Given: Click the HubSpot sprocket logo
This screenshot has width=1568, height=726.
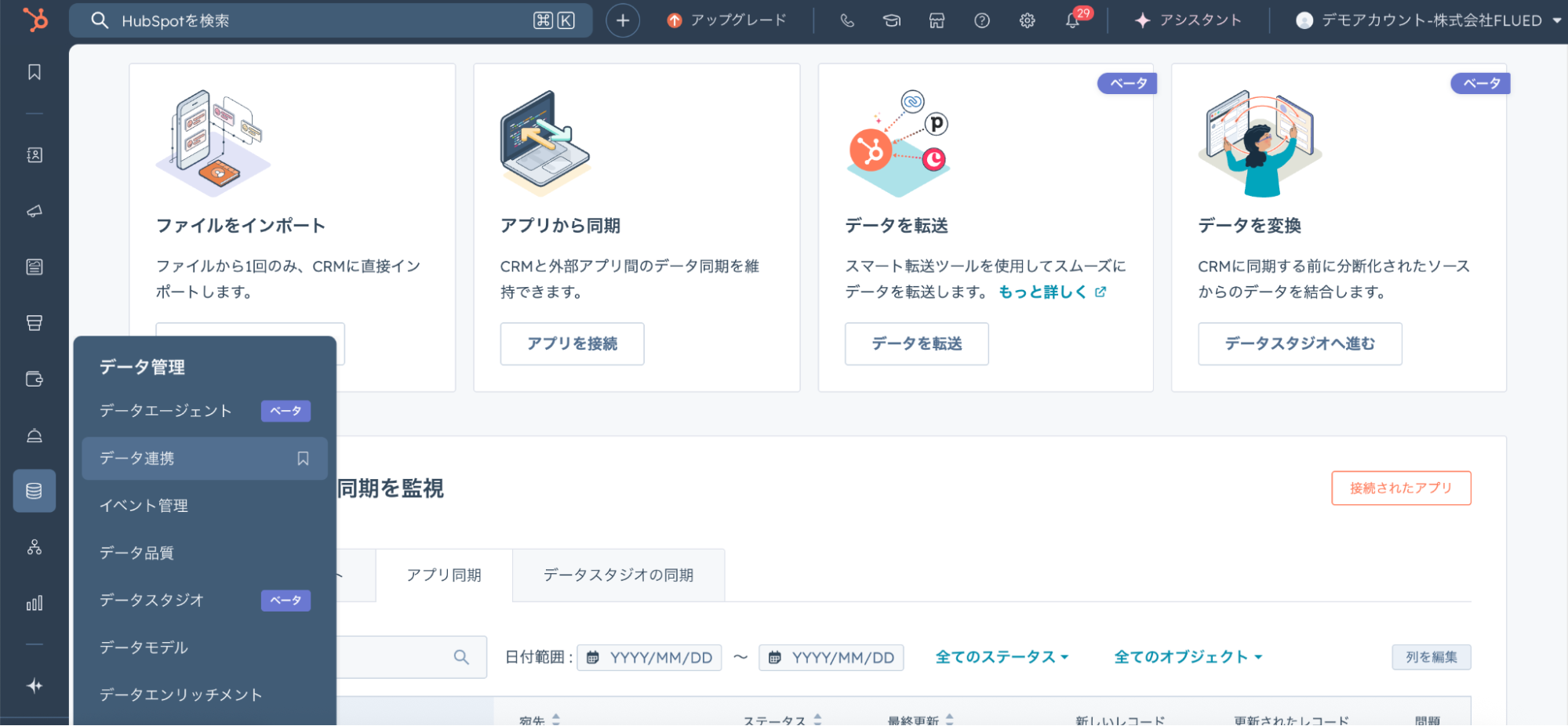Looking at the screenshot, I should pos(35,20).
